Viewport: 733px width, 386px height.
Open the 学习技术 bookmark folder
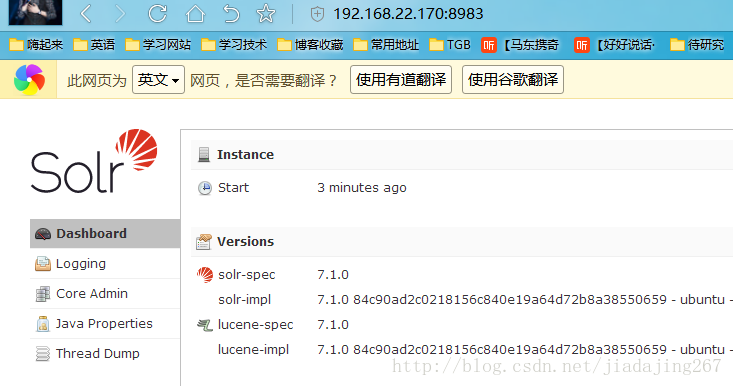pos(234,45)
